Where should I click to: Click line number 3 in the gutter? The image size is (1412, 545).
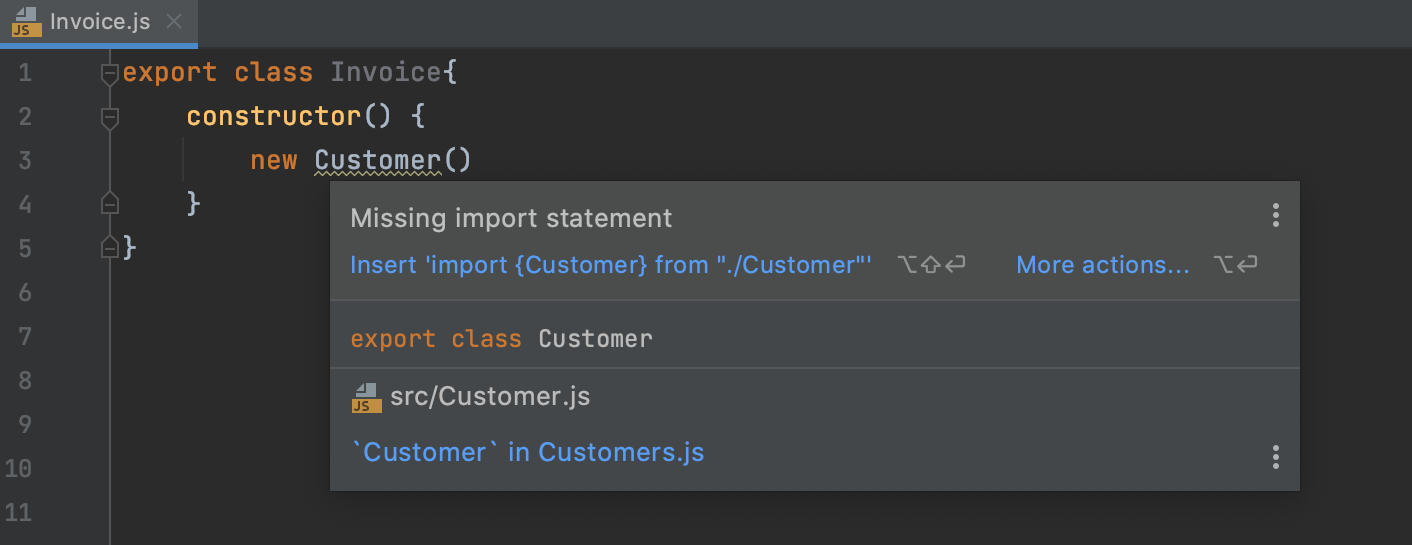point(24,160)
